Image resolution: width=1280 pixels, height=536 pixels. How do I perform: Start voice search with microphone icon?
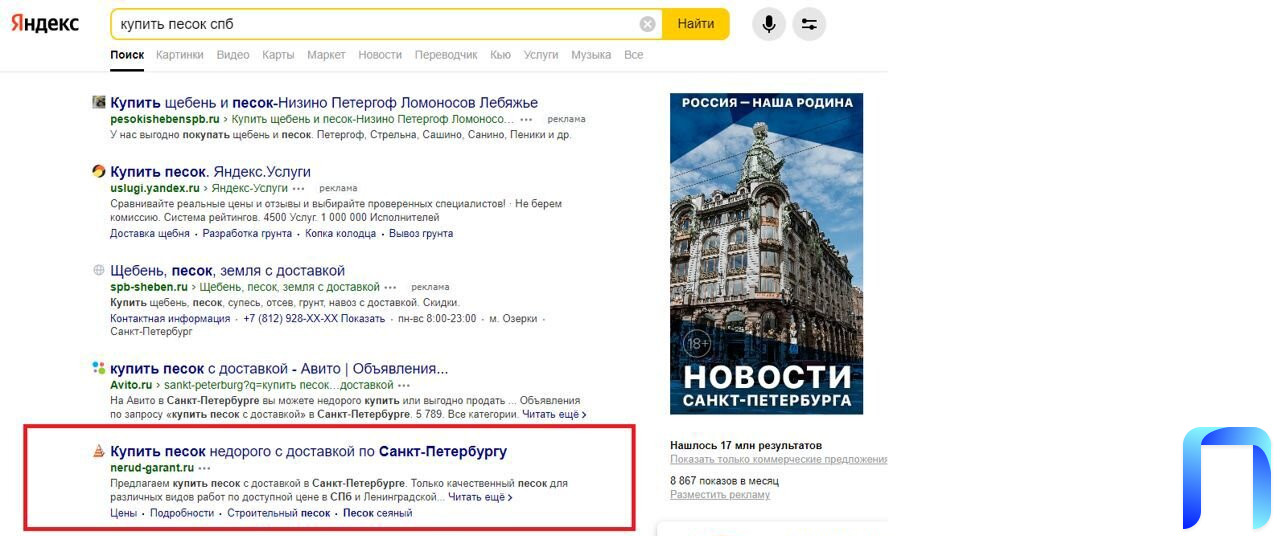click(768, 24)
